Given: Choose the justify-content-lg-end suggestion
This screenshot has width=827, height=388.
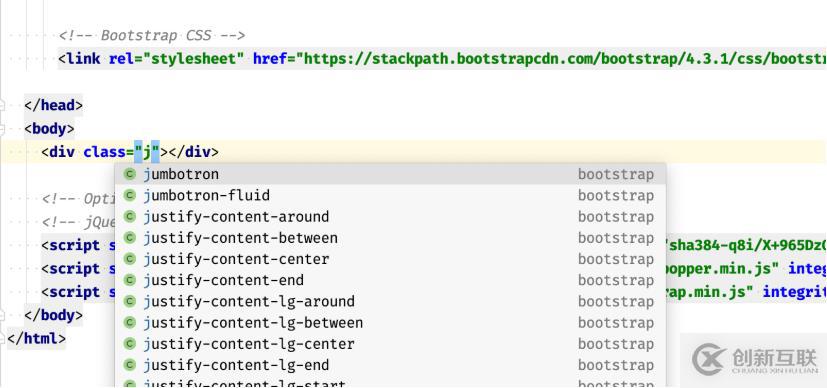Looking at the screenshot, I should coord(390,365).
